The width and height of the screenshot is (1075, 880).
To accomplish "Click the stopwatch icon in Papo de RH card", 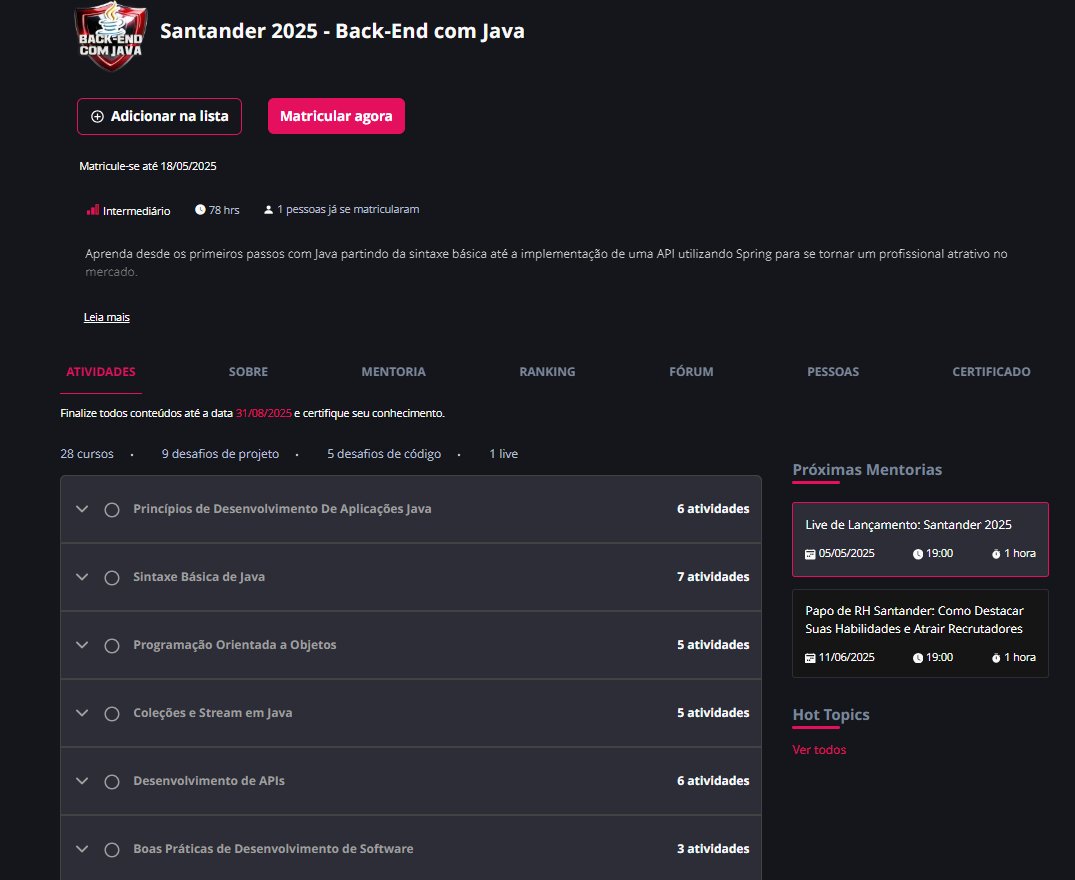I will click(996, 658).
